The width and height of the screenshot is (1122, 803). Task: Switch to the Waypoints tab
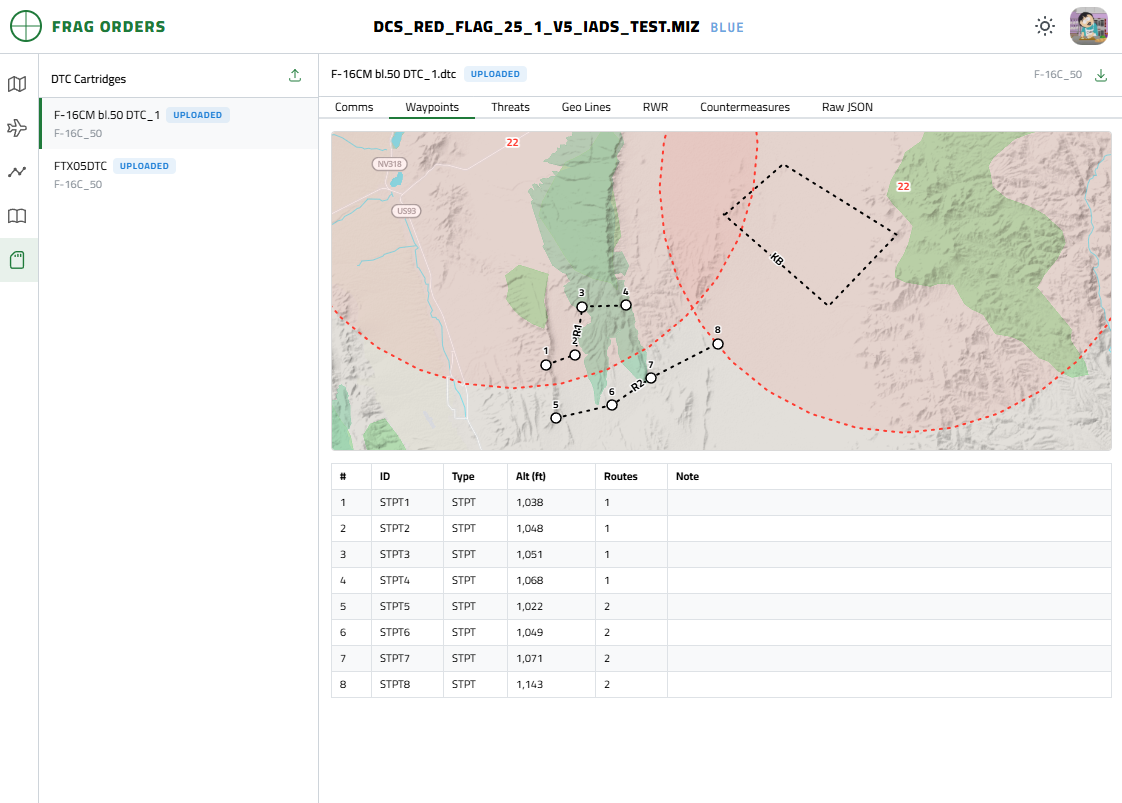pyautogui.click(x=432, y=107)
